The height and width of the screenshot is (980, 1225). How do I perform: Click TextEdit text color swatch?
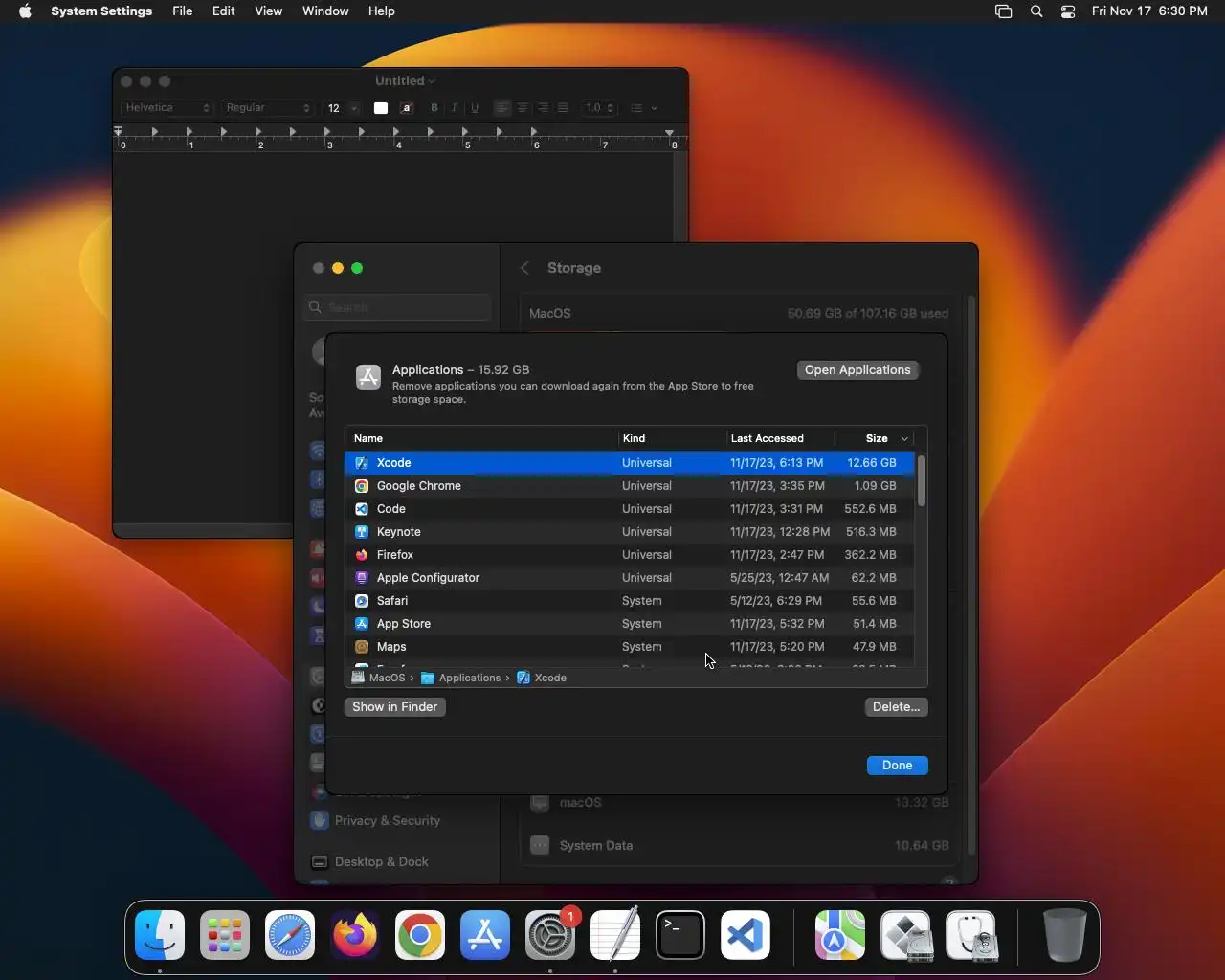click(x=381, y=108)
